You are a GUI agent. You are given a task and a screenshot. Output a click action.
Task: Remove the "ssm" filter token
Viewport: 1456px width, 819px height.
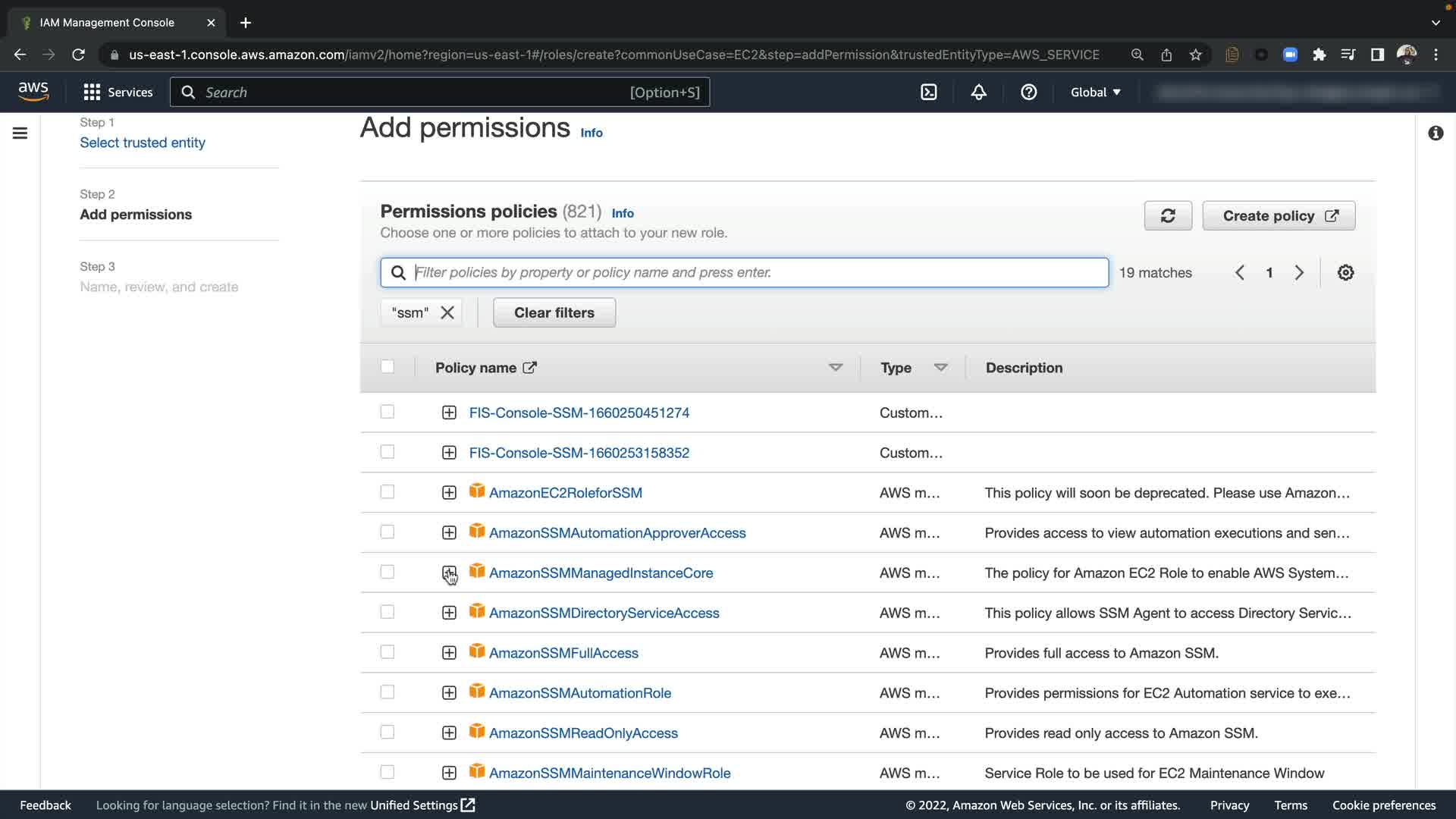(x=447, y=313)
